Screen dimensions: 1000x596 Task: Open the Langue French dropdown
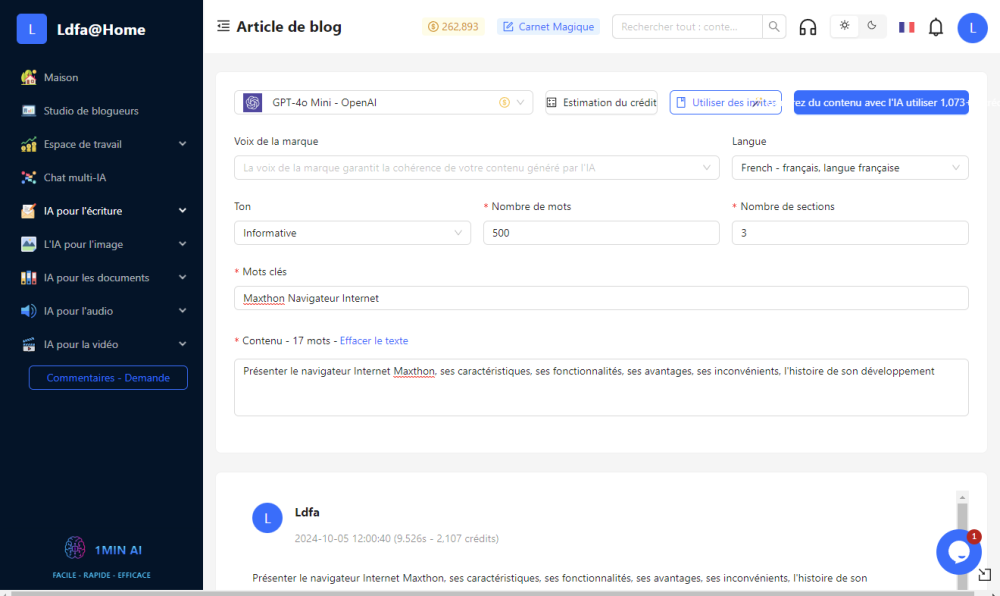pyautogui.click(x=850, y=168)
